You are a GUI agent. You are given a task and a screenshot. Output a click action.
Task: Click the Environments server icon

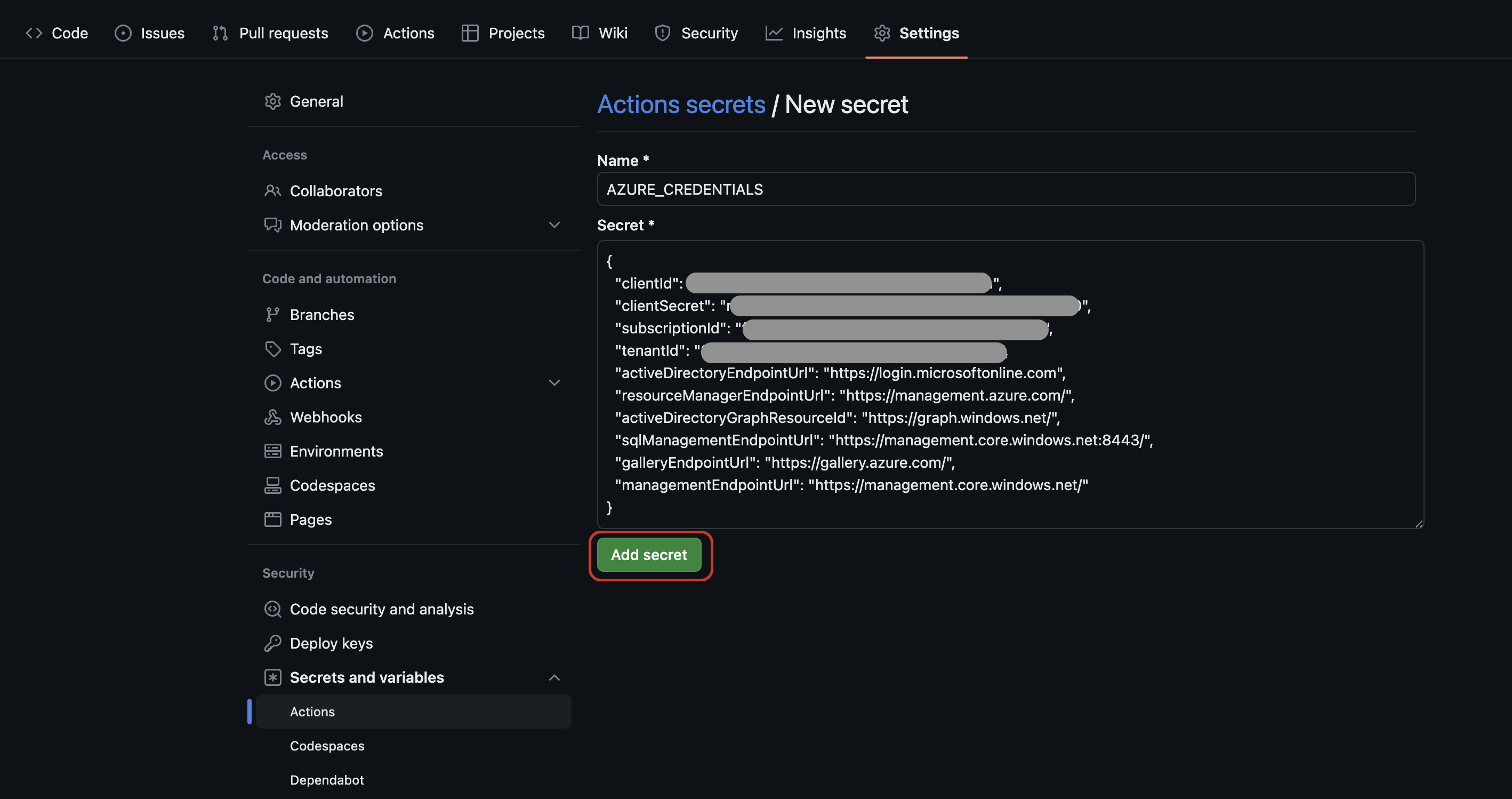tap(272, 451)
